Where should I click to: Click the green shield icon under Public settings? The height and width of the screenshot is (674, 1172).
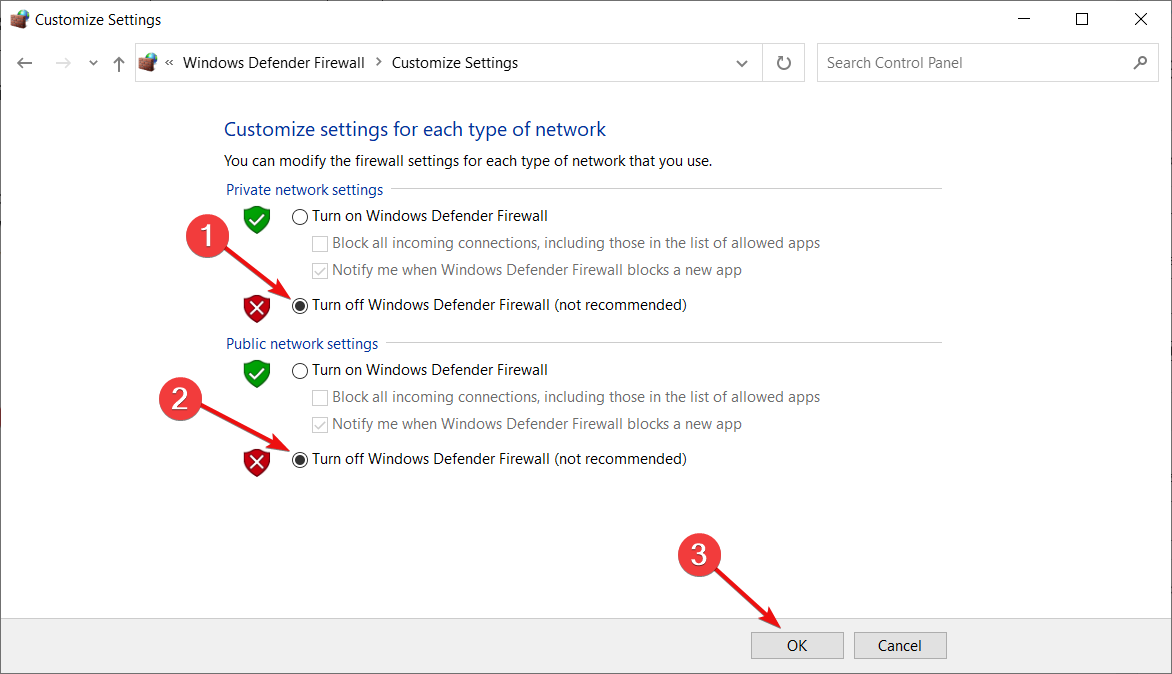256,374
